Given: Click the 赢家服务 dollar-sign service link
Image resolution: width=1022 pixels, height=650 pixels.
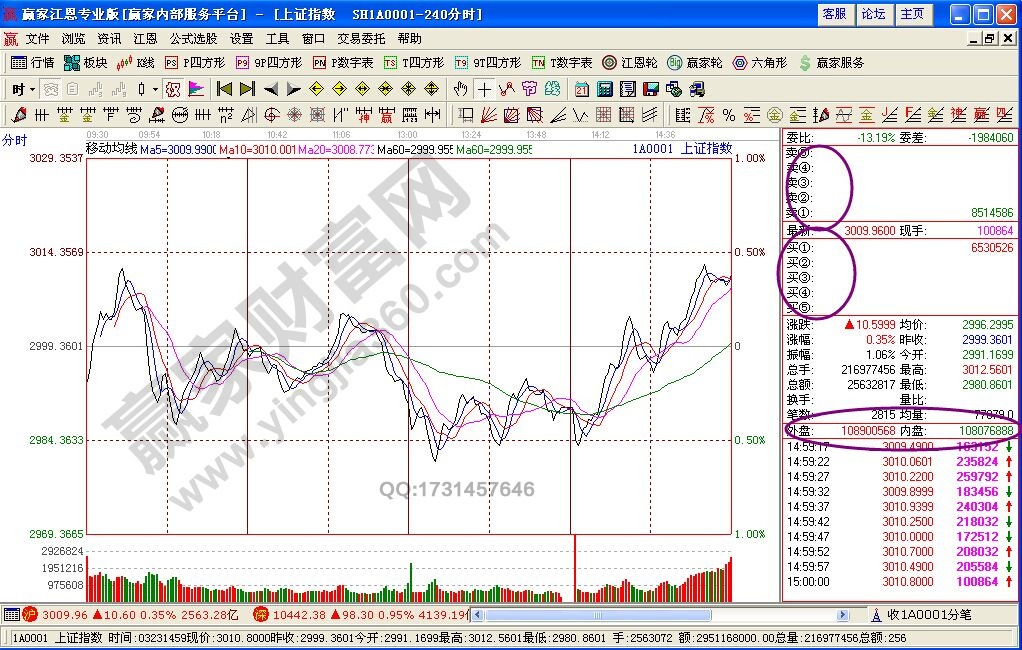Looking at the screenshot, I should coord(832,62).
